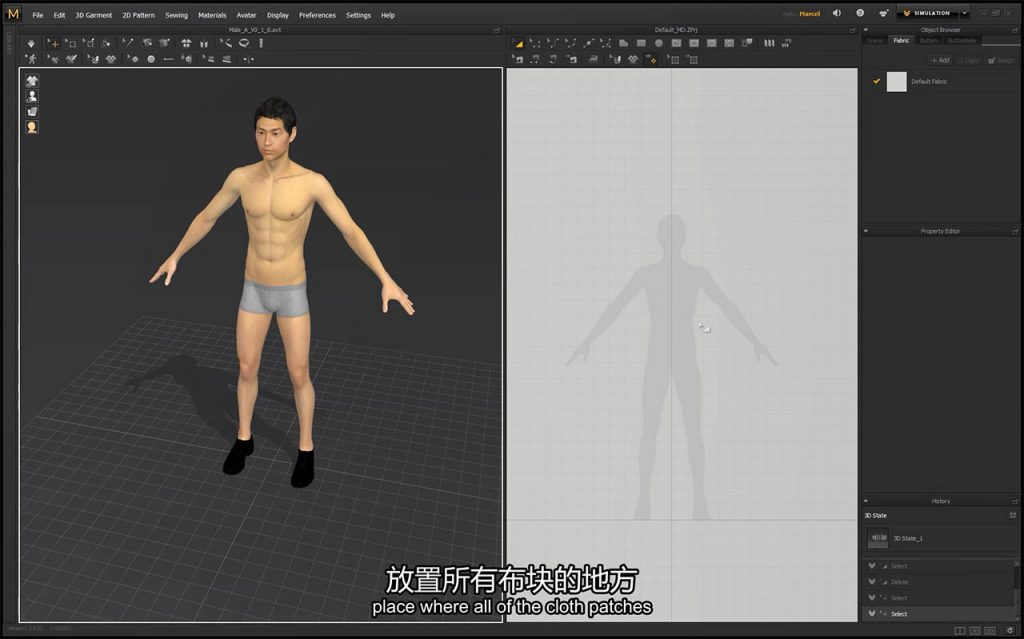Collapse the Object Browser panel arrow
The width and height of the screenshot is (1024, 639).
pyautogui.click(x=866, y=30)
